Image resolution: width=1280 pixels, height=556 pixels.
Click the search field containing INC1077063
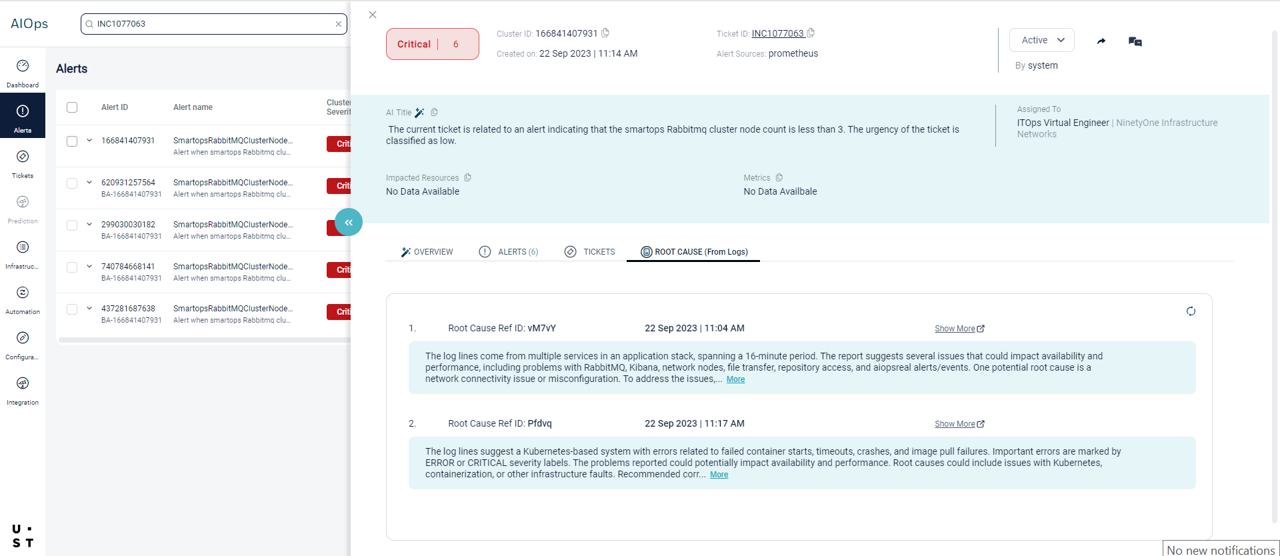tap(213, 24)
